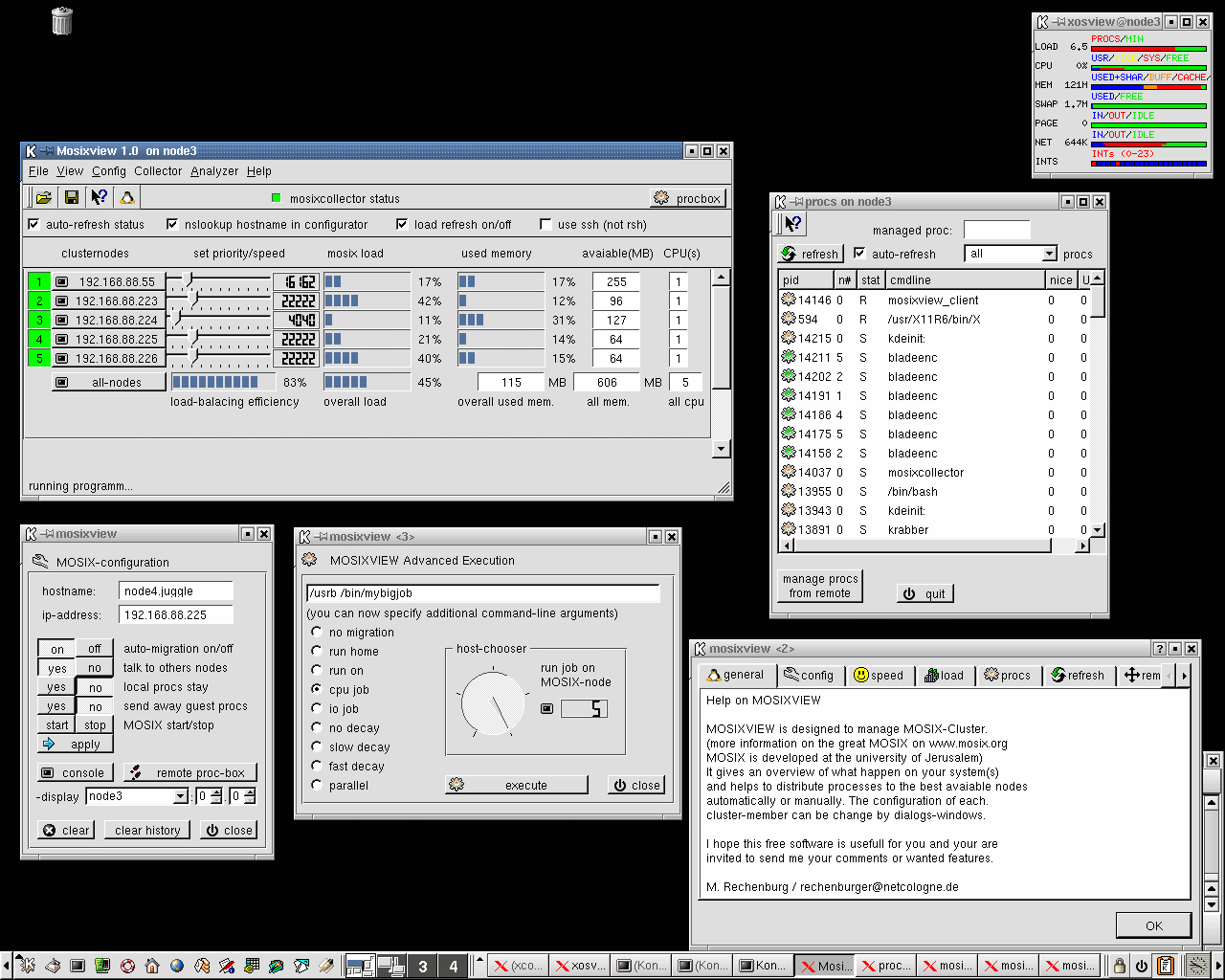Click the penguin icon in Mosixview toolbar
1225x980 pixels.
(126, 197)
